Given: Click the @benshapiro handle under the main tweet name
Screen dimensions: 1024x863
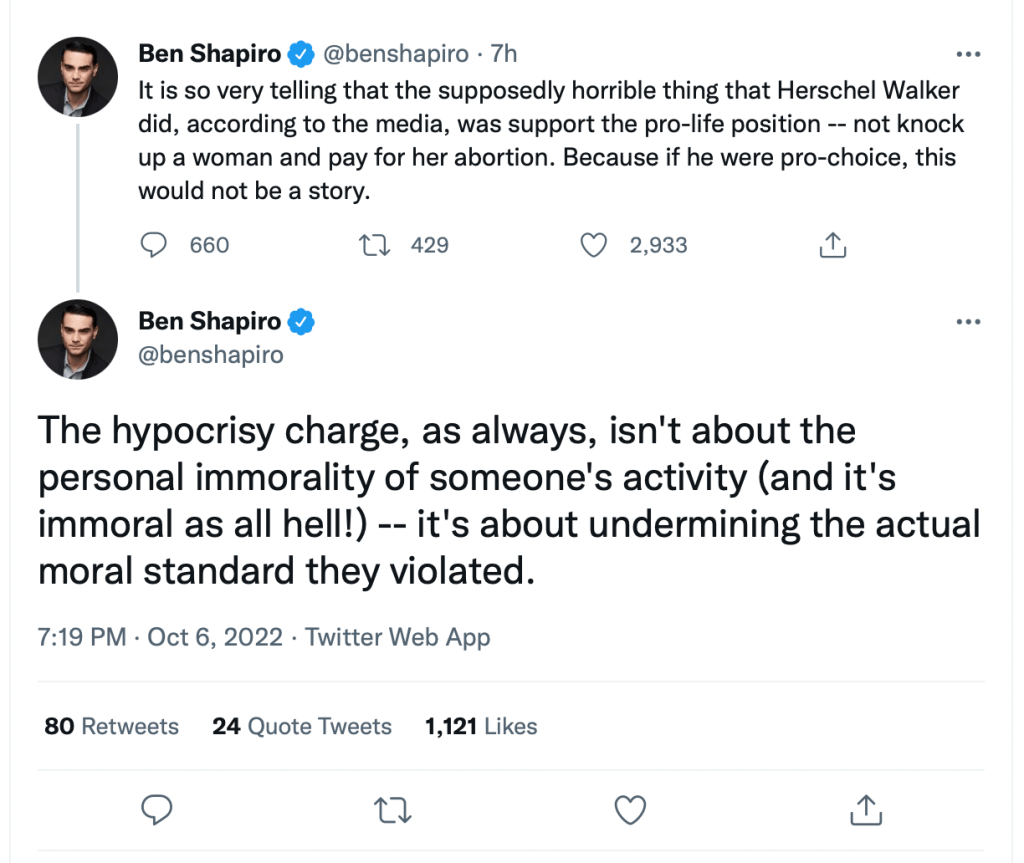Looking at the screenshot, I should [x=211, y=354].
